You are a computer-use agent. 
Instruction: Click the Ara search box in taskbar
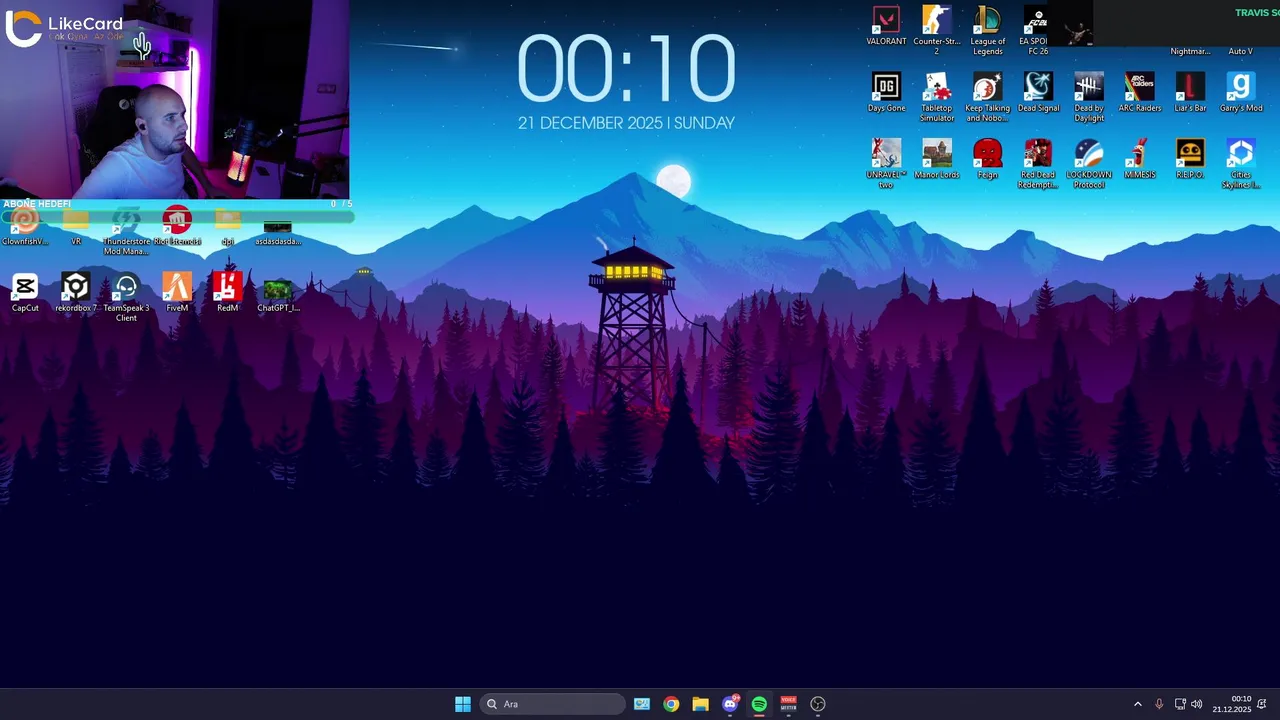tap(552, 704)
